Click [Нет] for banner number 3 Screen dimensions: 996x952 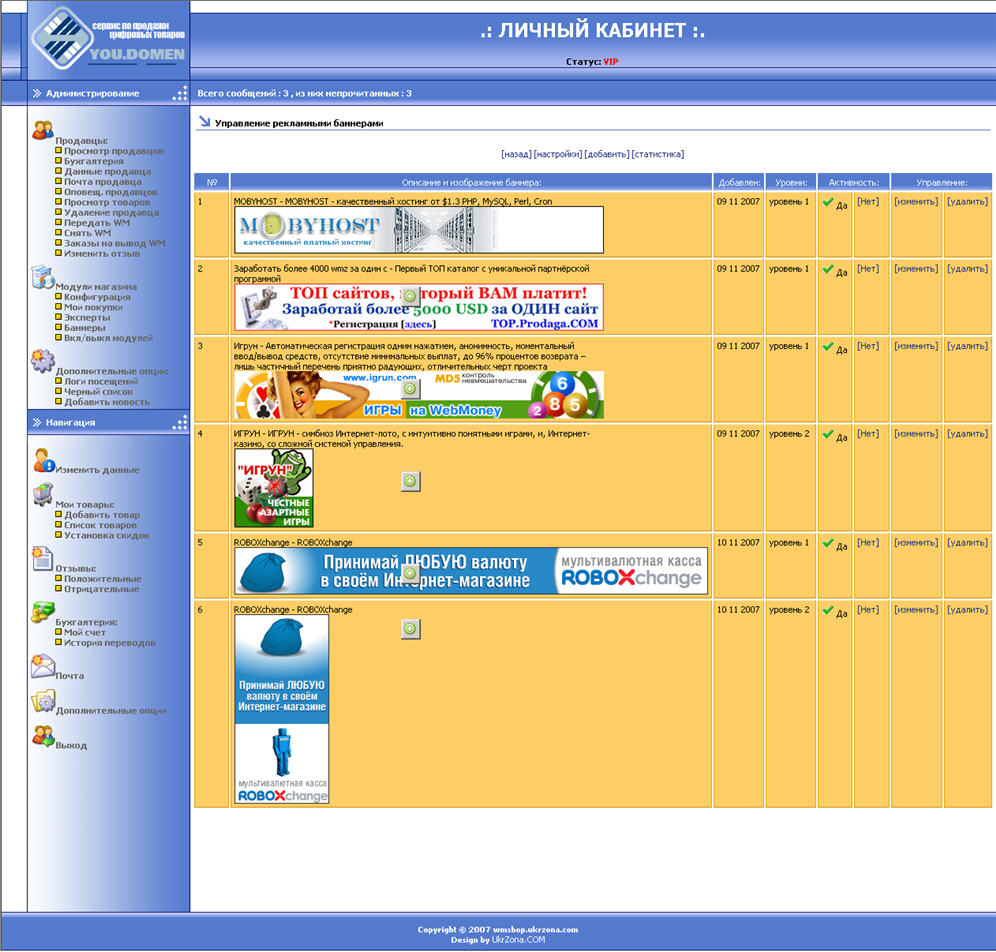click(868, 346)
